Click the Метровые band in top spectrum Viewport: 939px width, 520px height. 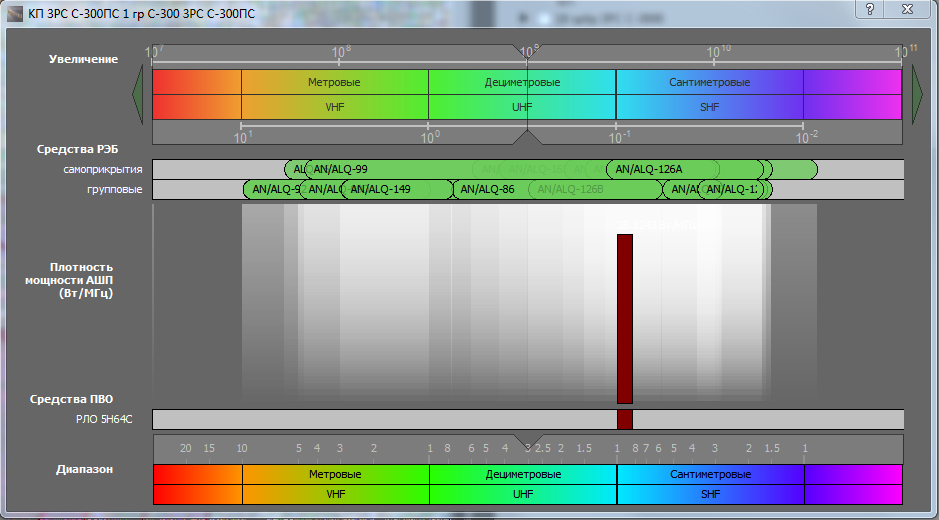(x=334, y=82)
